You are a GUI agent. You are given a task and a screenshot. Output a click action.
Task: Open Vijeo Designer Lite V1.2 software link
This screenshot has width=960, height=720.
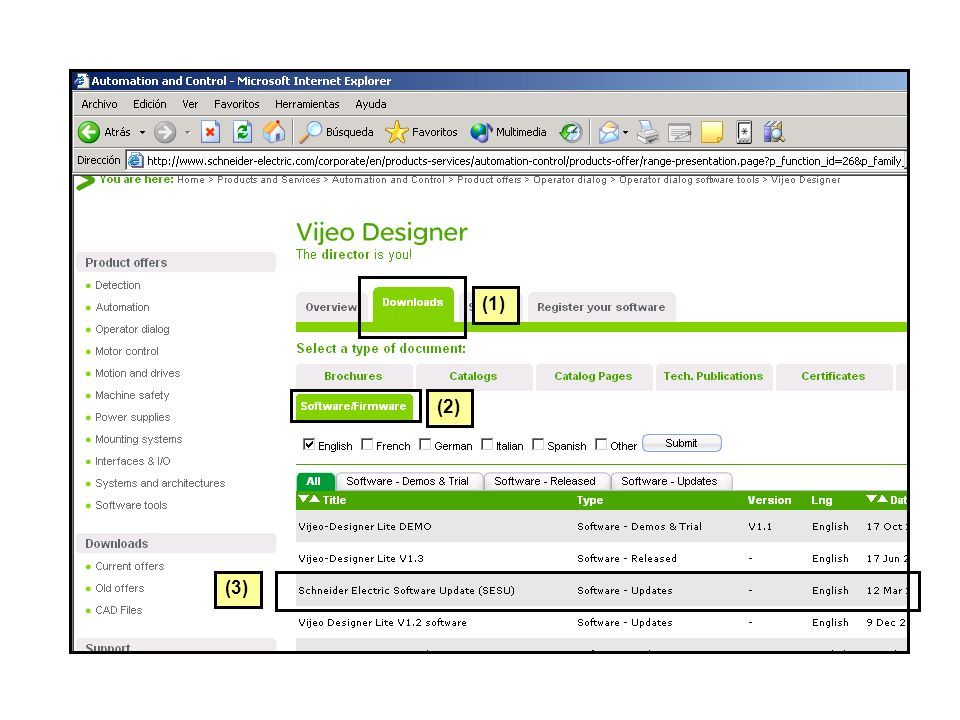pos(383,623)
